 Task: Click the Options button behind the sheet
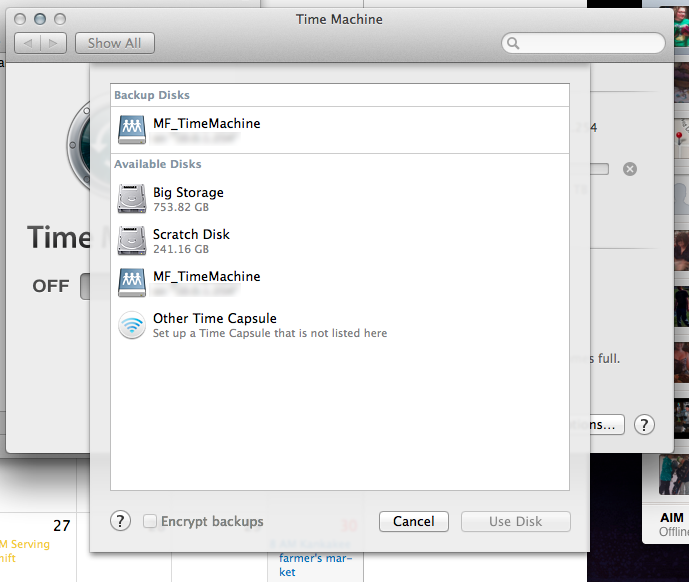pyautogui.click(x=606, y=425)
